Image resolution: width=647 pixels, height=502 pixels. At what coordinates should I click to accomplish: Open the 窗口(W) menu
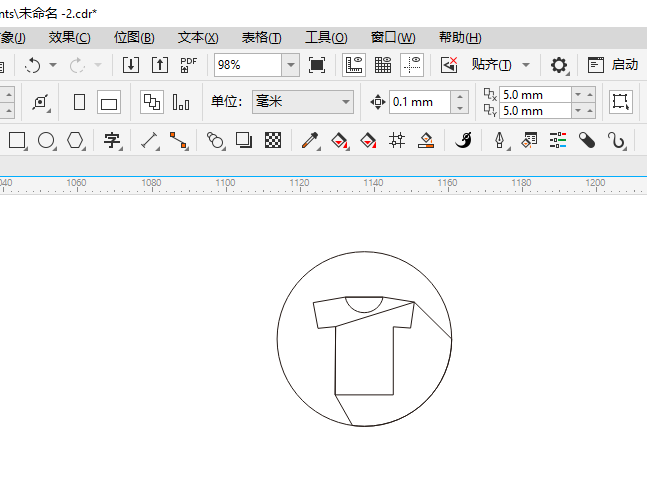tap(393, 38)
